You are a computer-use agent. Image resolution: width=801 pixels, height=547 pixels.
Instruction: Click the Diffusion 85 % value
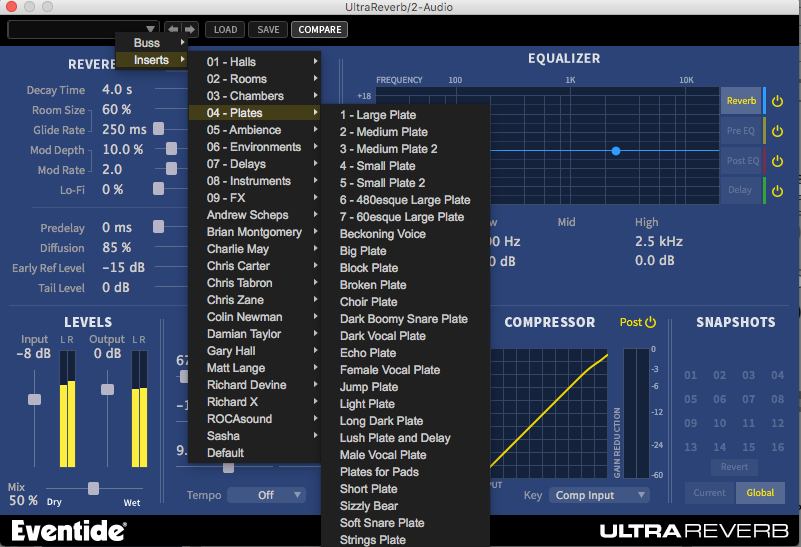(x=116, y=248)
